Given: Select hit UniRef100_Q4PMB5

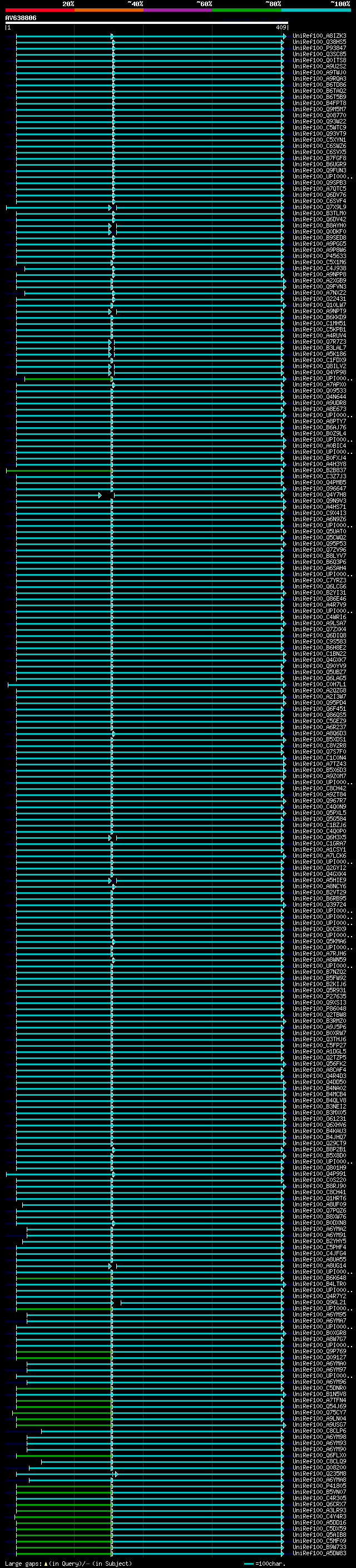Looking at the screenshot, I should [319, 483].
